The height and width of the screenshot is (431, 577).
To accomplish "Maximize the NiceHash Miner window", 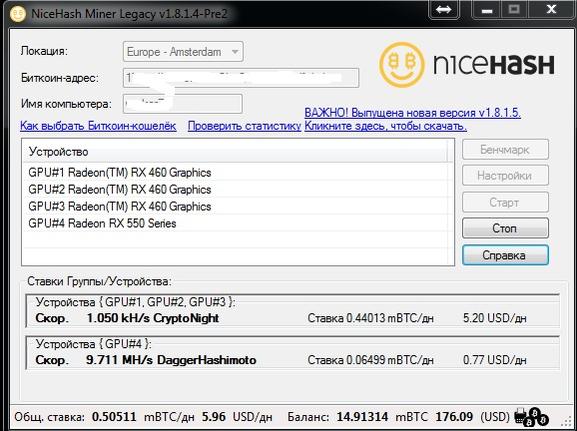I will (514, 10).
